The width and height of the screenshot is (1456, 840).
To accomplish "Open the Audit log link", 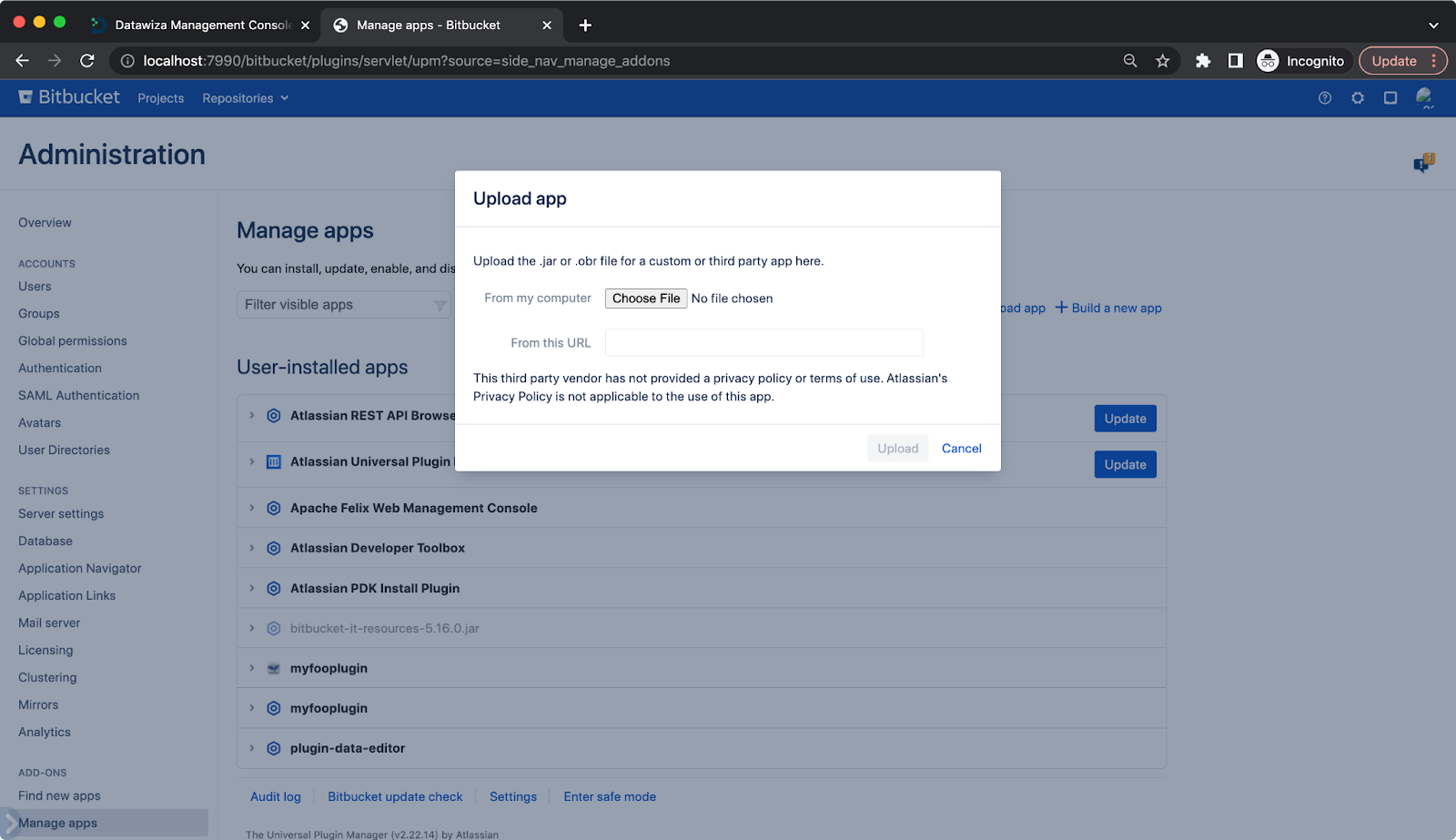I will (x=276, y=796).
